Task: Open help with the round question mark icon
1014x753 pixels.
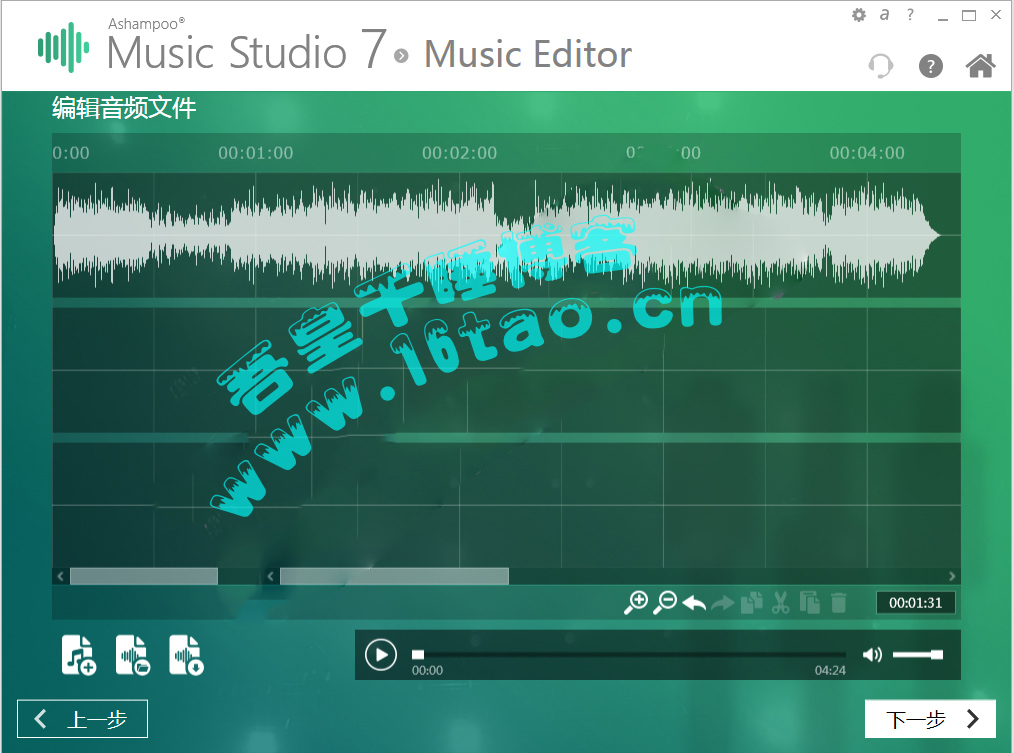Action: tap(931, 67)
